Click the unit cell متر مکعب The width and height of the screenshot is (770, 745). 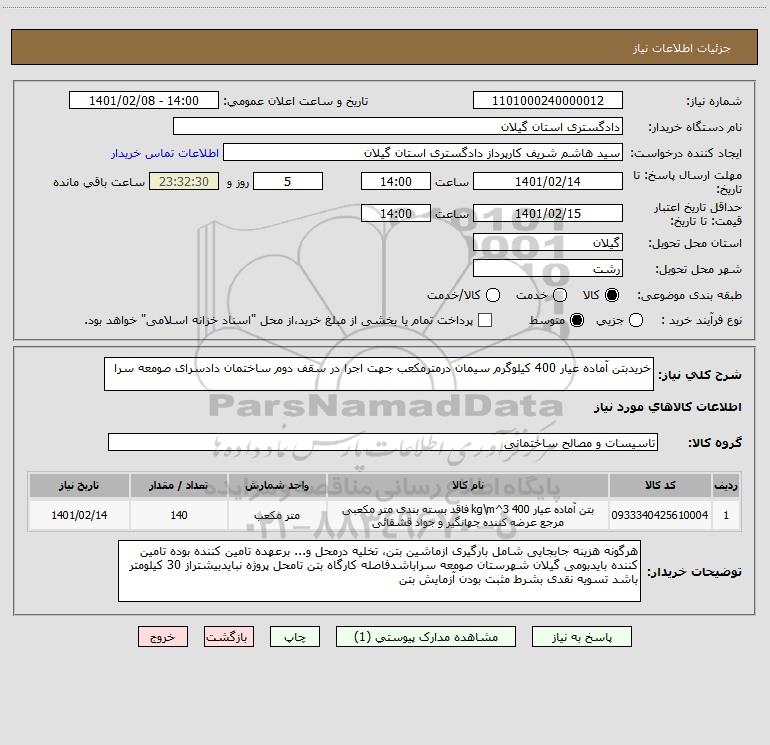(x=277, y=515)
